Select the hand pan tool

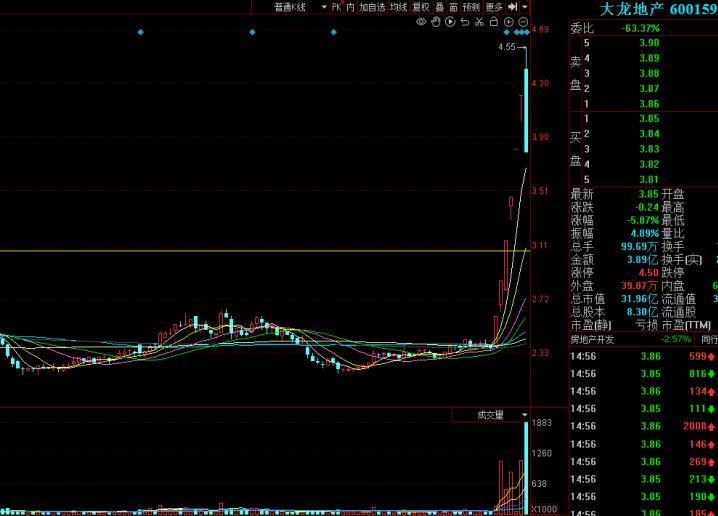436,21
